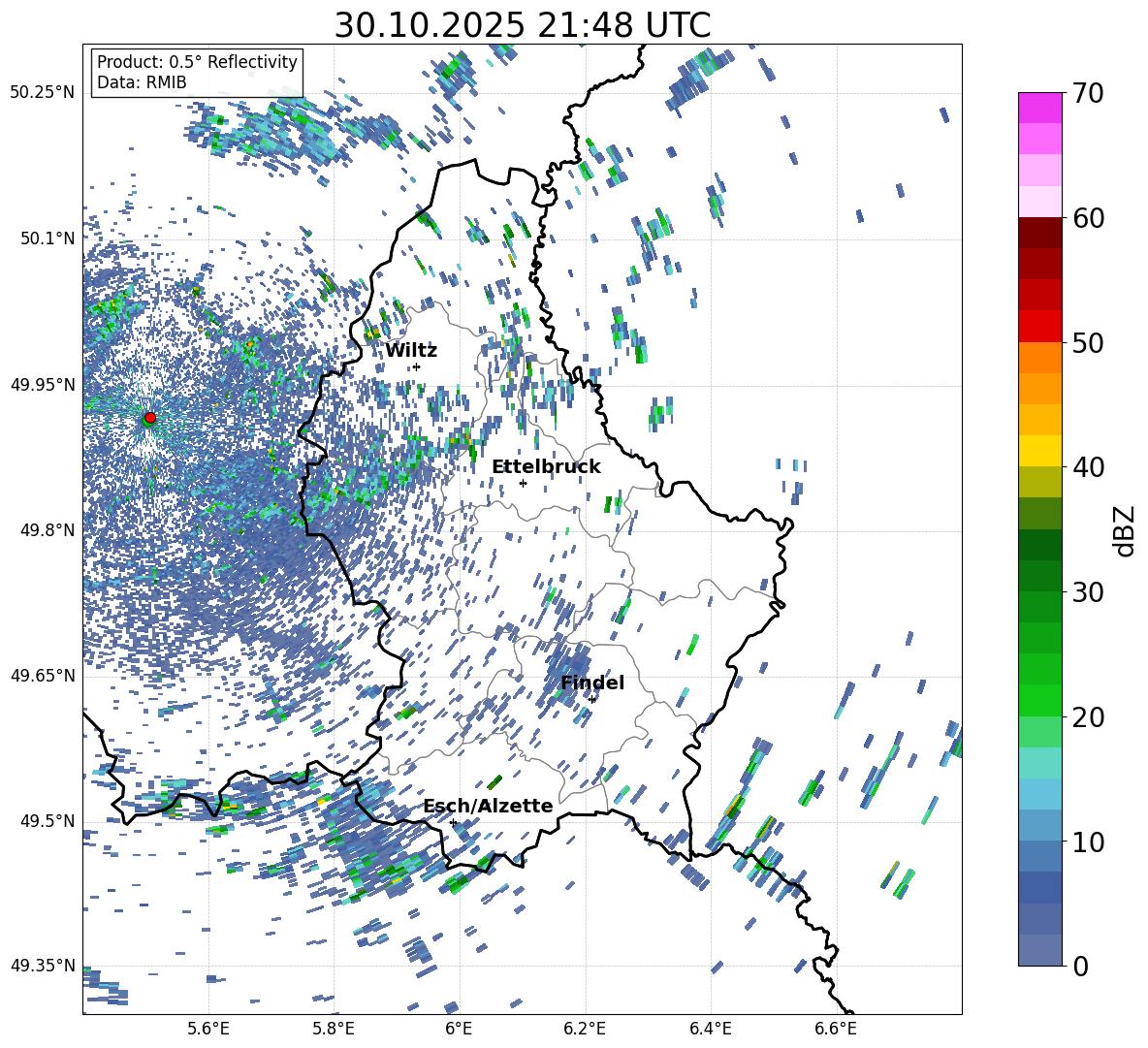Click the 6.2°E longitude label
This screenshot has height=1048, width=1148.
pos(585,1029)
